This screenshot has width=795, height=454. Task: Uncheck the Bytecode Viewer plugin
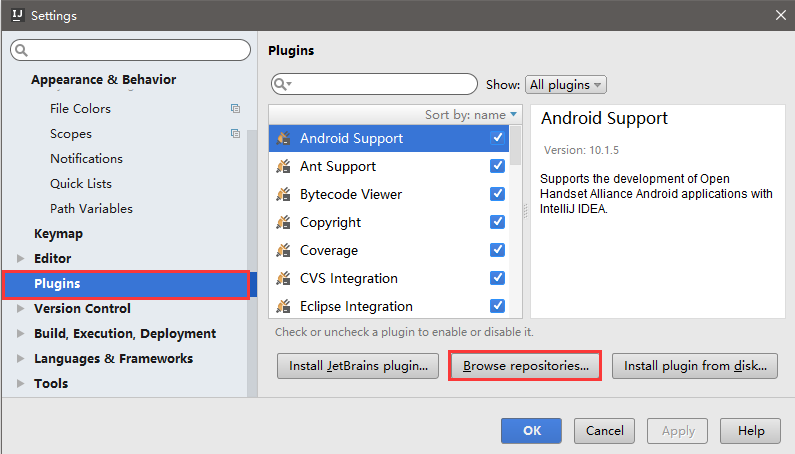[497, 194]
